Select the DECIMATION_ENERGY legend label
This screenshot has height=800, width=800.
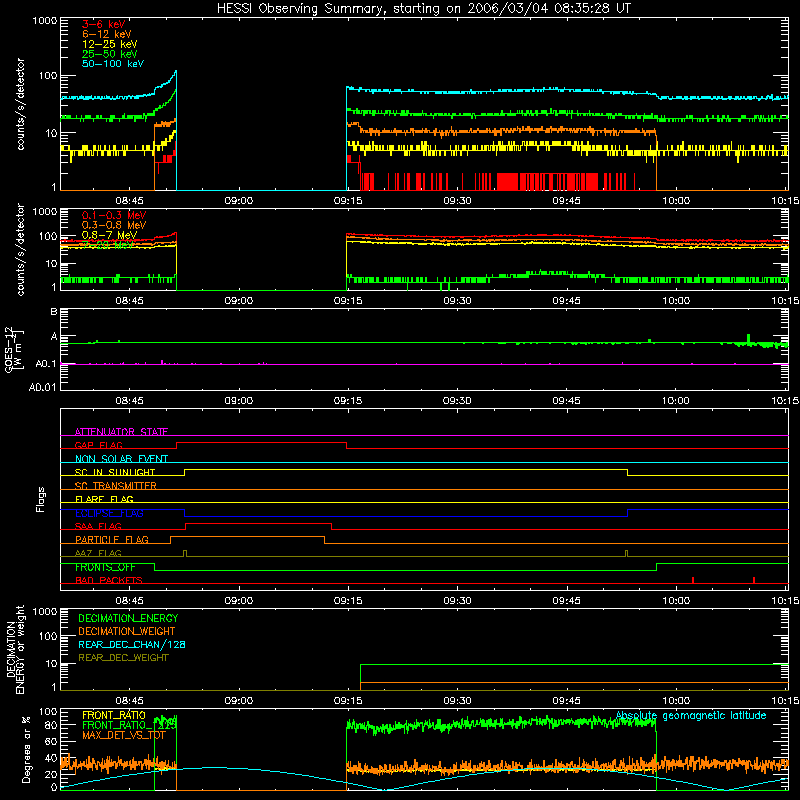[x=128, y=618]
